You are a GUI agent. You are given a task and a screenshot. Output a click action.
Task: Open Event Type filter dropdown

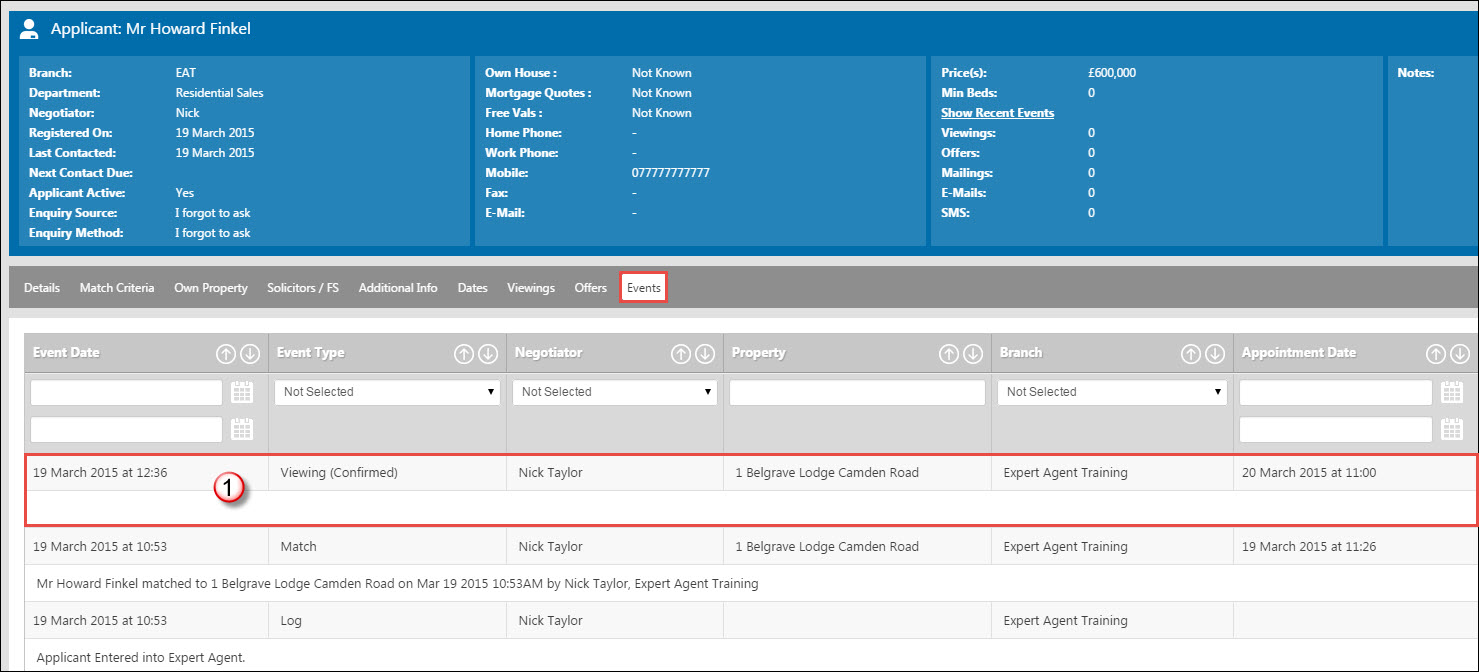pos(388,392)
